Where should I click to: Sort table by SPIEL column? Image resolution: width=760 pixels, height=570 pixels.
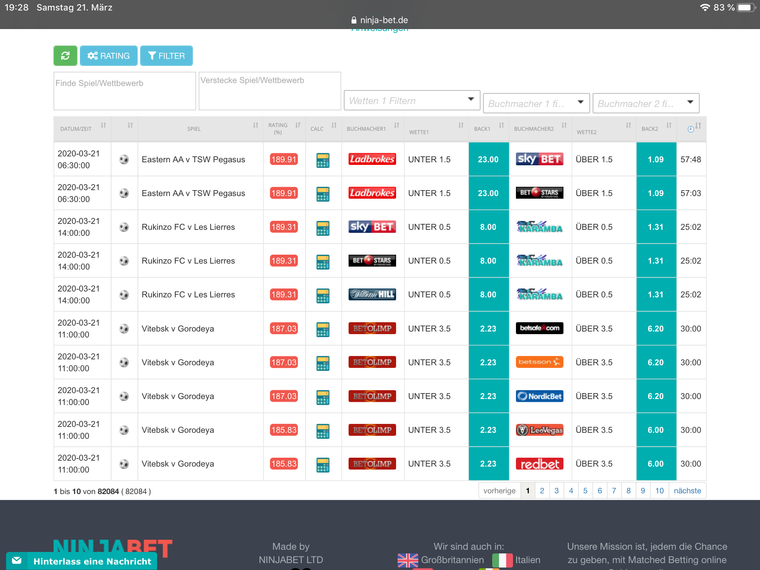pyautogui.click(x=201, y=129)
